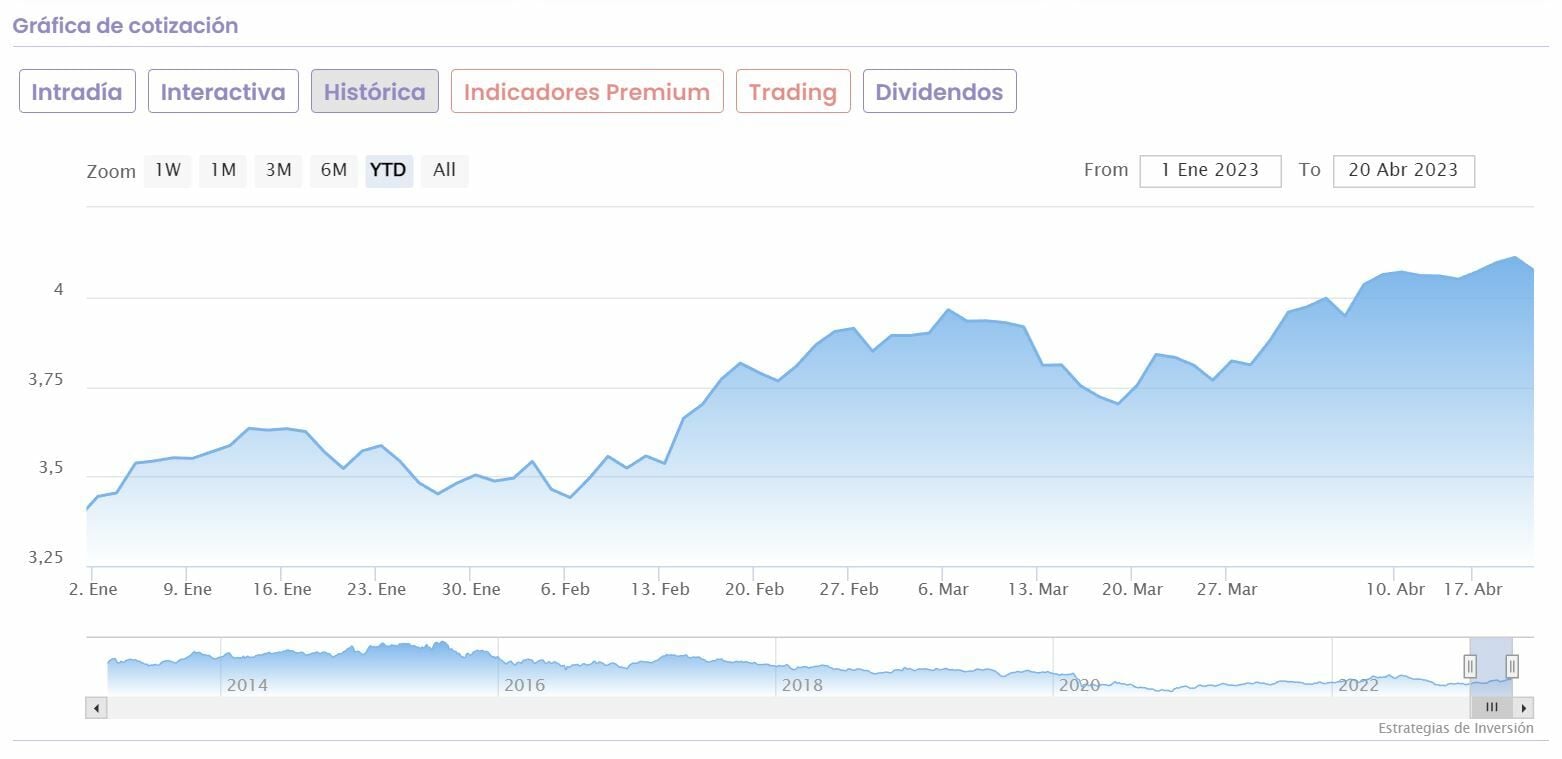This screenshot has width=1562, height=759.
Task: Show the Dividendos tab
Action: pos(939,92)
